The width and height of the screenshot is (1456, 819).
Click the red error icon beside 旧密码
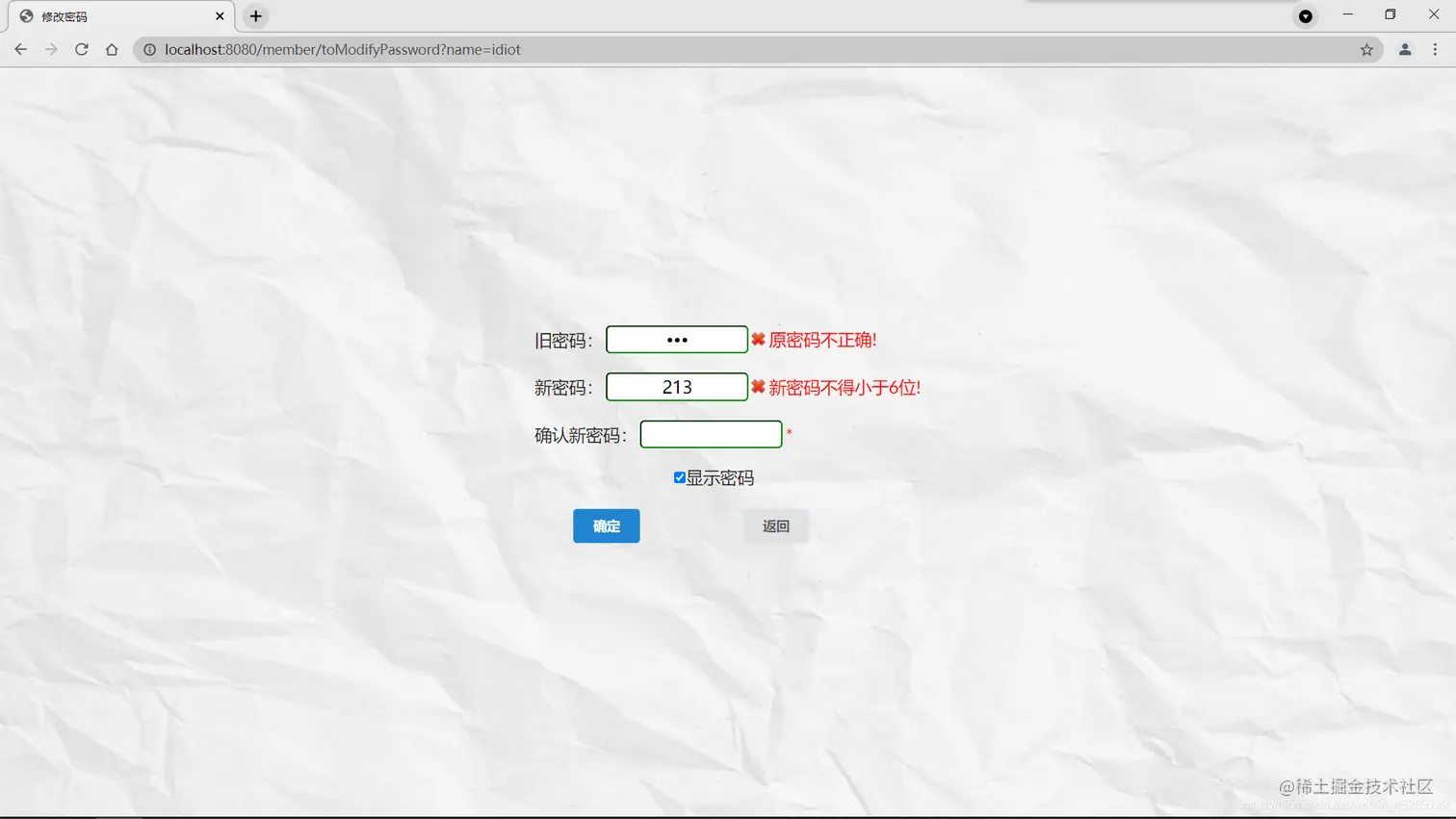tap(759, 339)
